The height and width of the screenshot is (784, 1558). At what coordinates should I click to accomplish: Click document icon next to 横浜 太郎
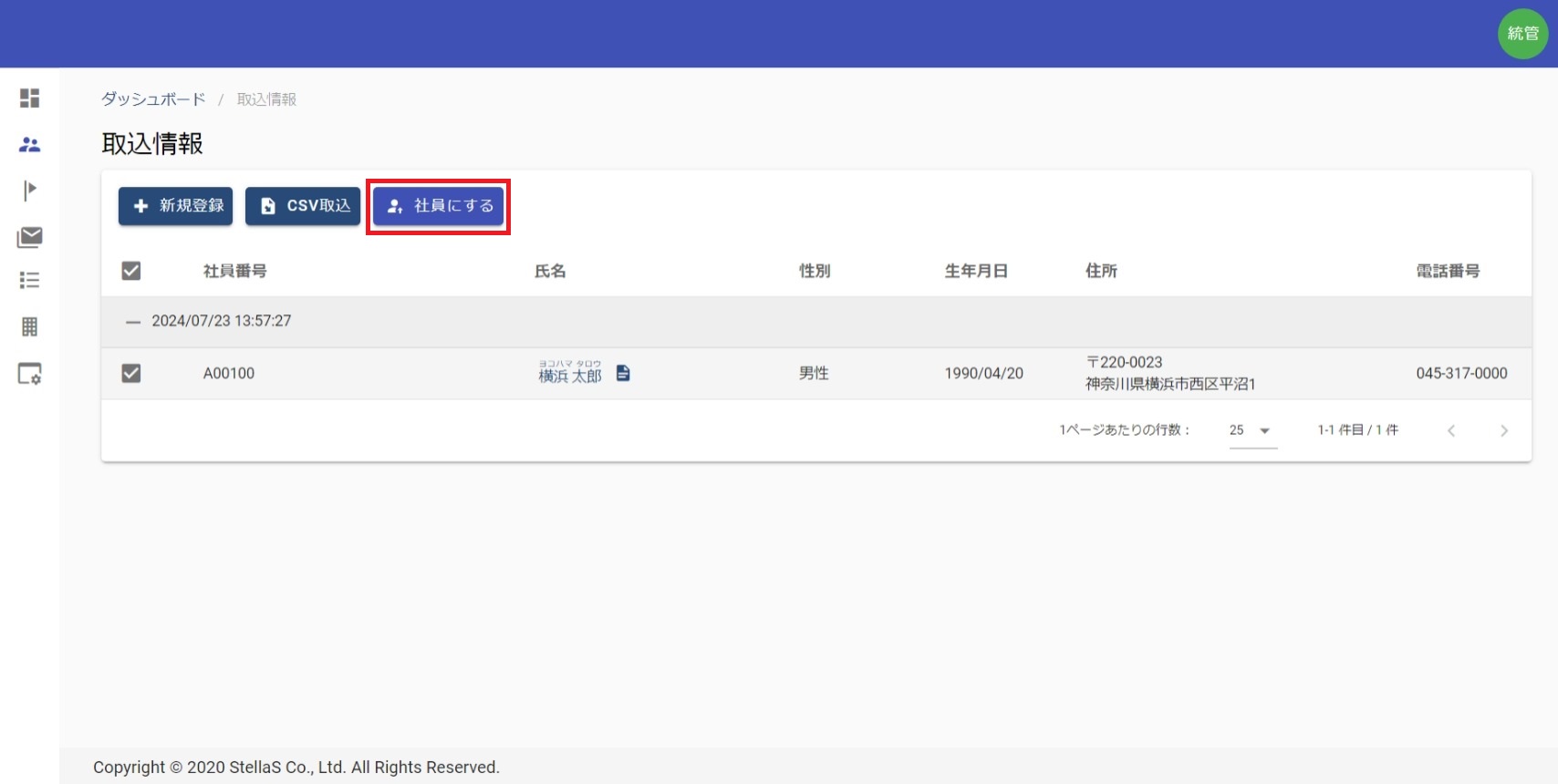click(623, 373)
